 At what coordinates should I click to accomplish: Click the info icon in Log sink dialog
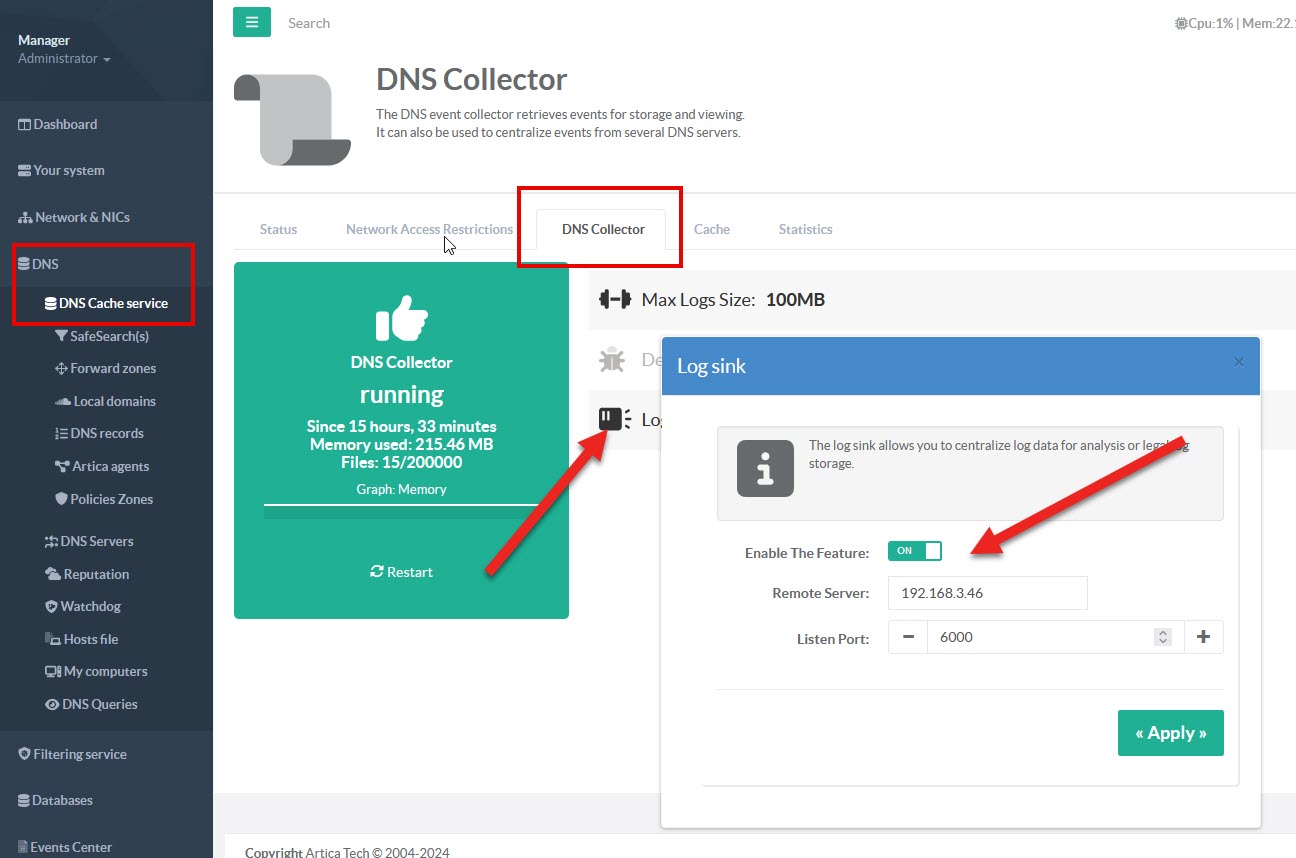[x=765, y=468]
